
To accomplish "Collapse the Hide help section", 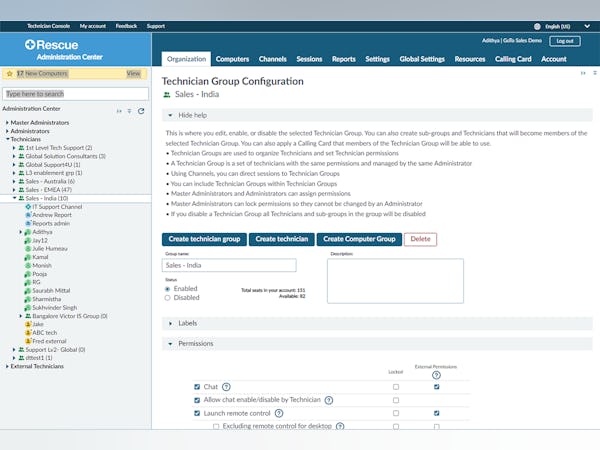I will coord(170,115).
